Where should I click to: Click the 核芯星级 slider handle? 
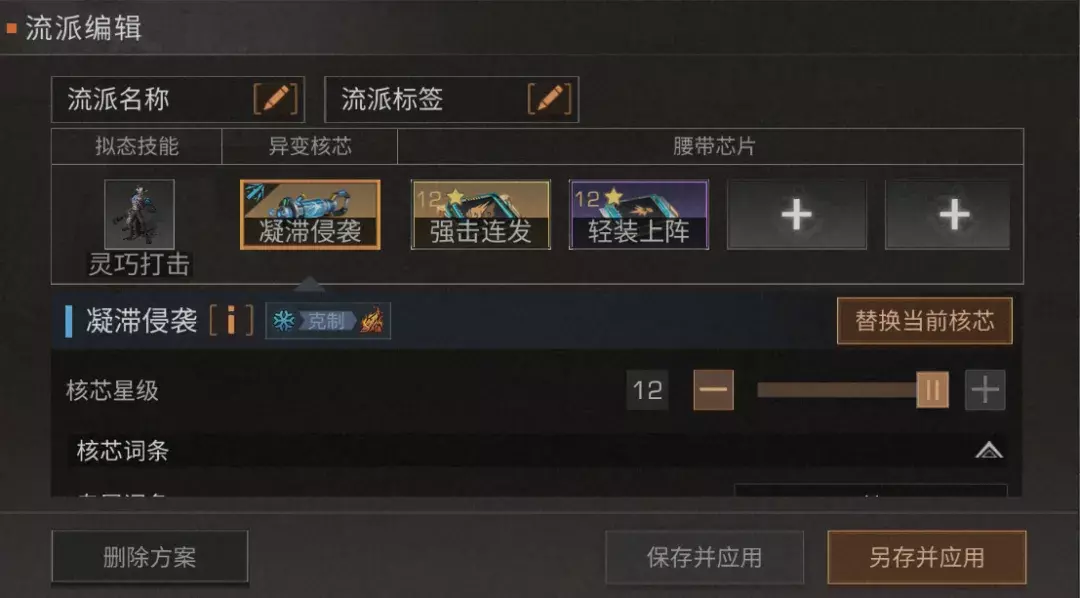(x=933, y=390)
